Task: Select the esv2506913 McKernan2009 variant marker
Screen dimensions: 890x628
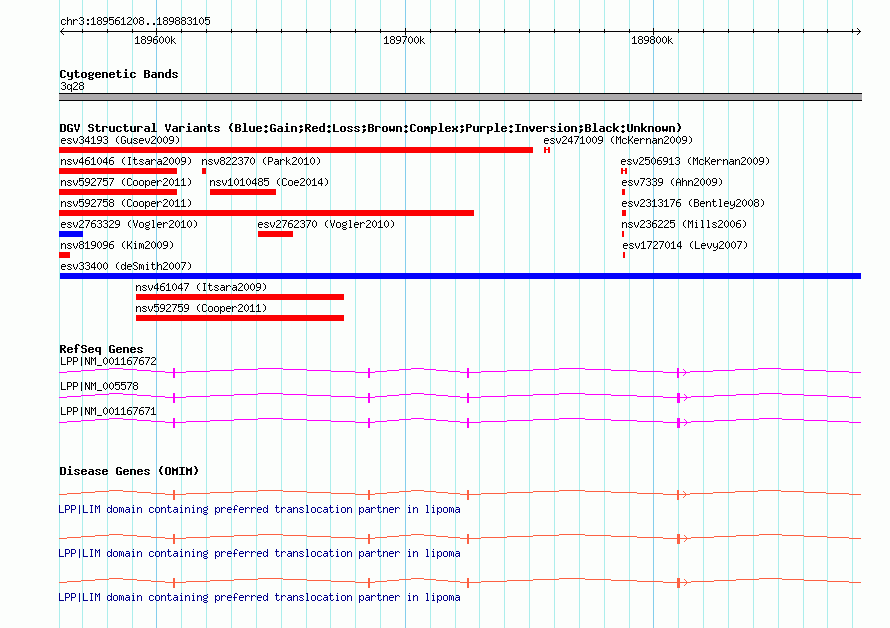Action: [x=624, y=171]
